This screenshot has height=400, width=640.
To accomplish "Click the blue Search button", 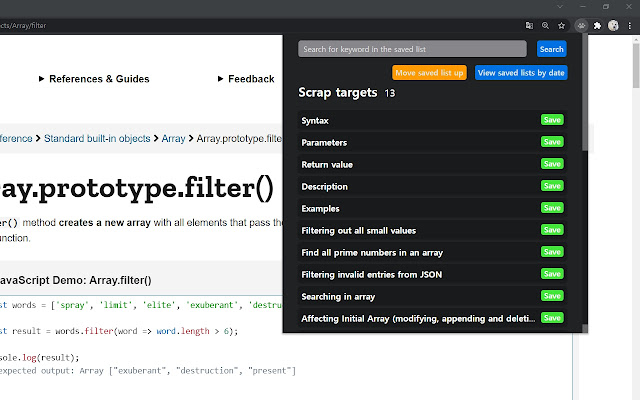I will (551, 49).
